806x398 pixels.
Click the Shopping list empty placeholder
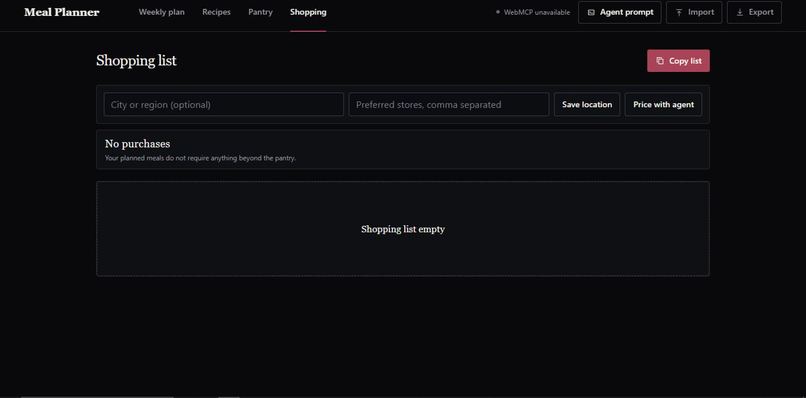pyautogui.click(x=403, y=229)
